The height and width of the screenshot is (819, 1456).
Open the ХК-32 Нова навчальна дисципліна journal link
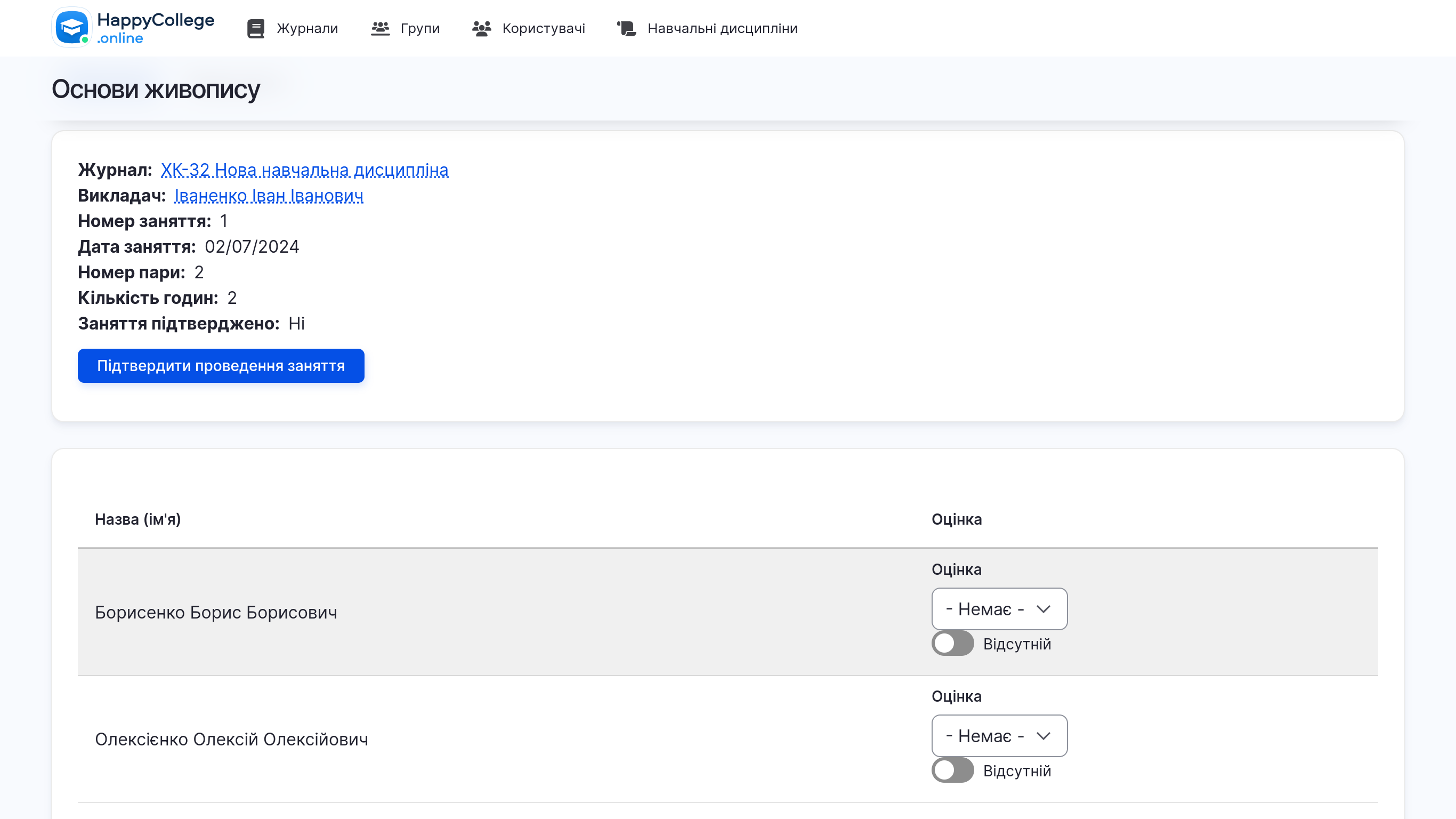click(305, 170)
